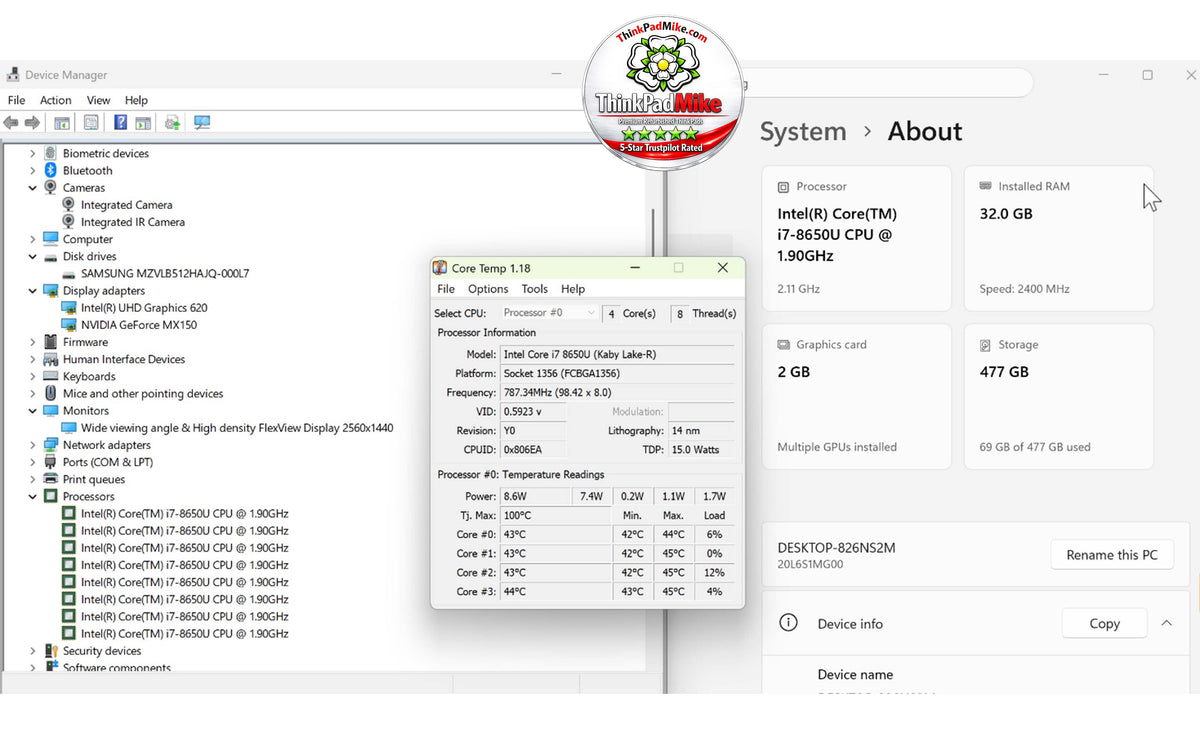Collapse the Processors node
Viewport: 1200px width, 754px height.
pyautogui.click(x=32, y=497)
